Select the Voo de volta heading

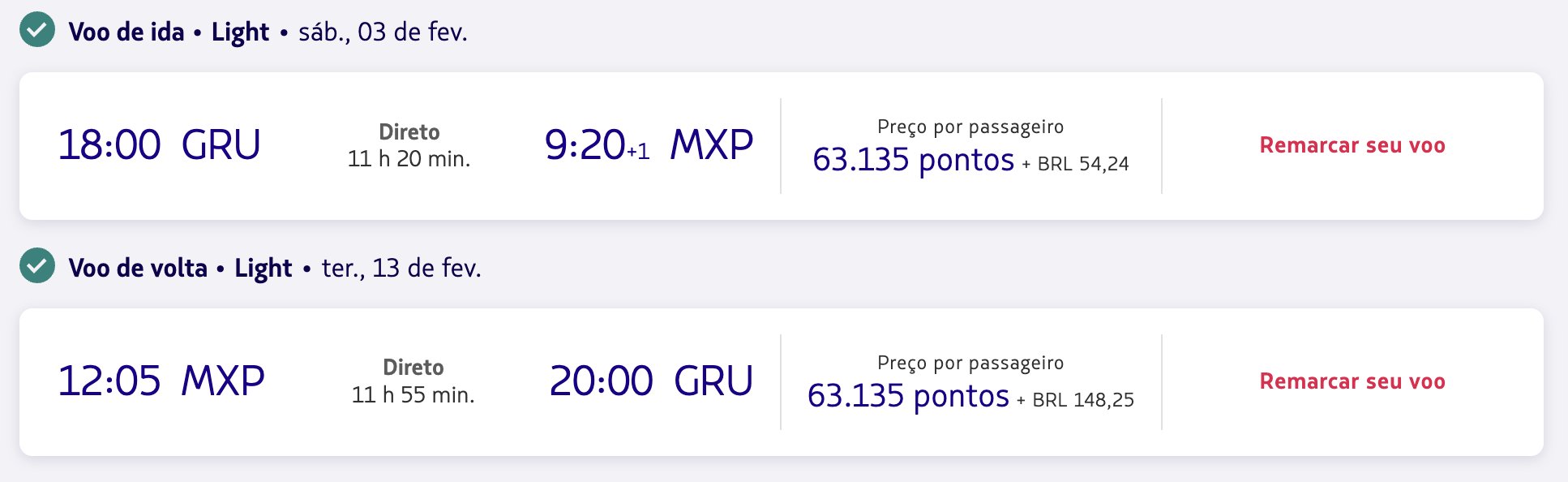[x=138, y=268]
